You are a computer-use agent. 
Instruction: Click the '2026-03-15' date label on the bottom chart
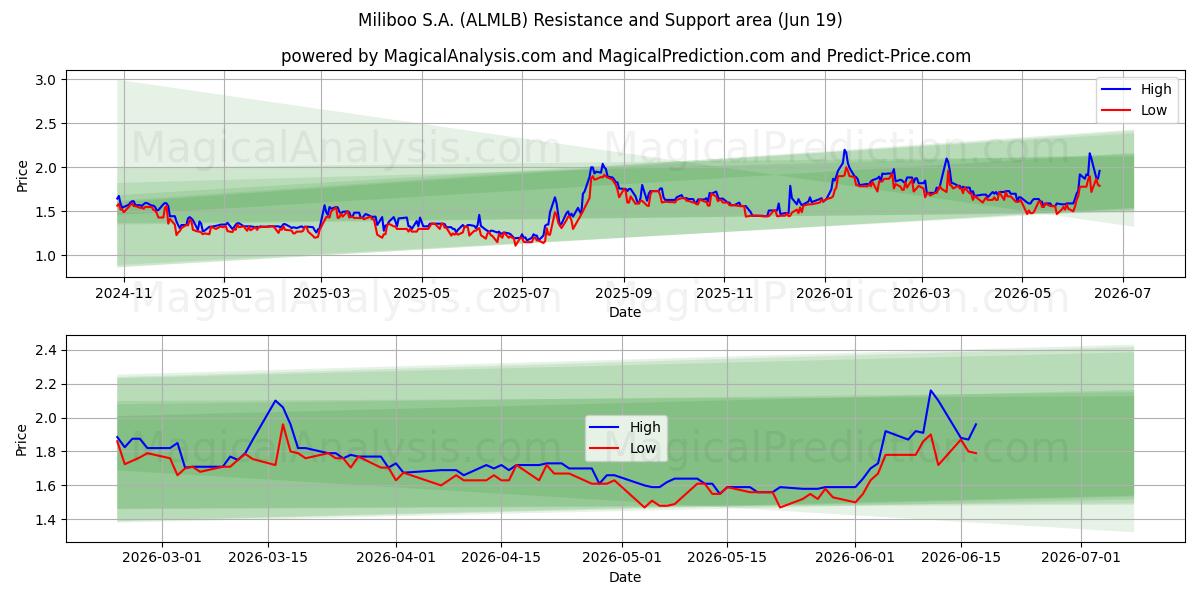click(x=268, y=558)
